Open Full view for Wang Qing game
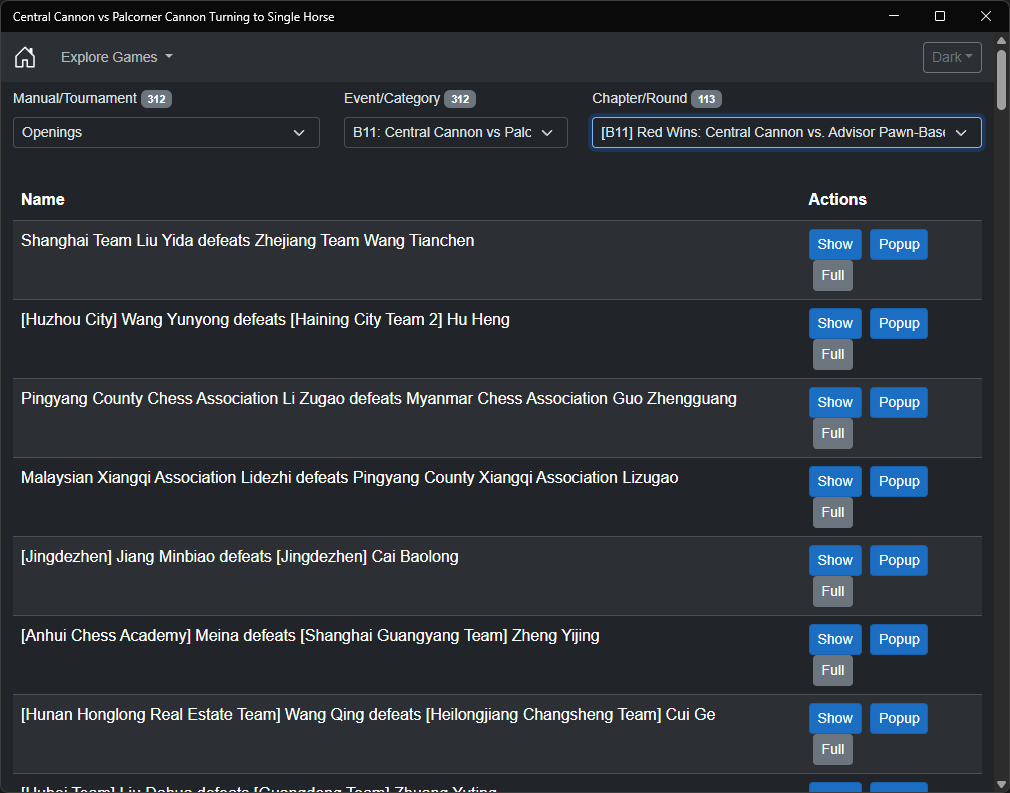 [x=832, y=750]
